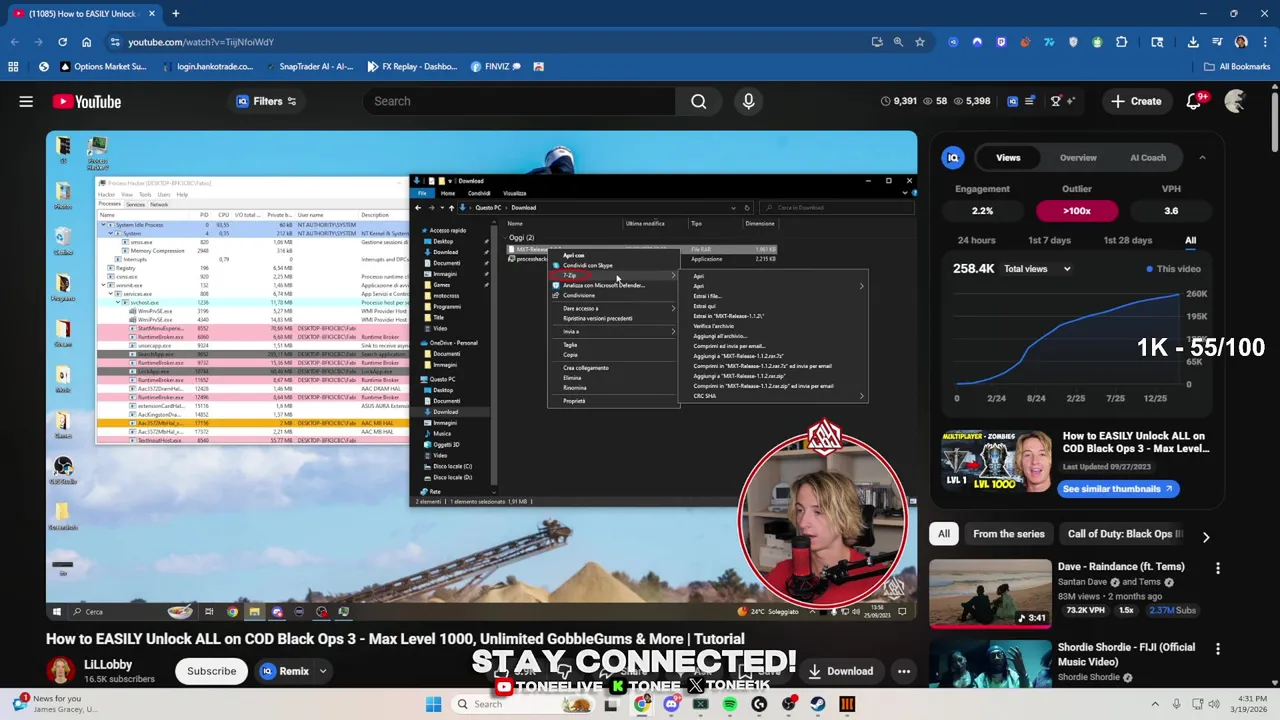
Task: Open the Options Market bookmark
Action: click(x=102, y=67)
